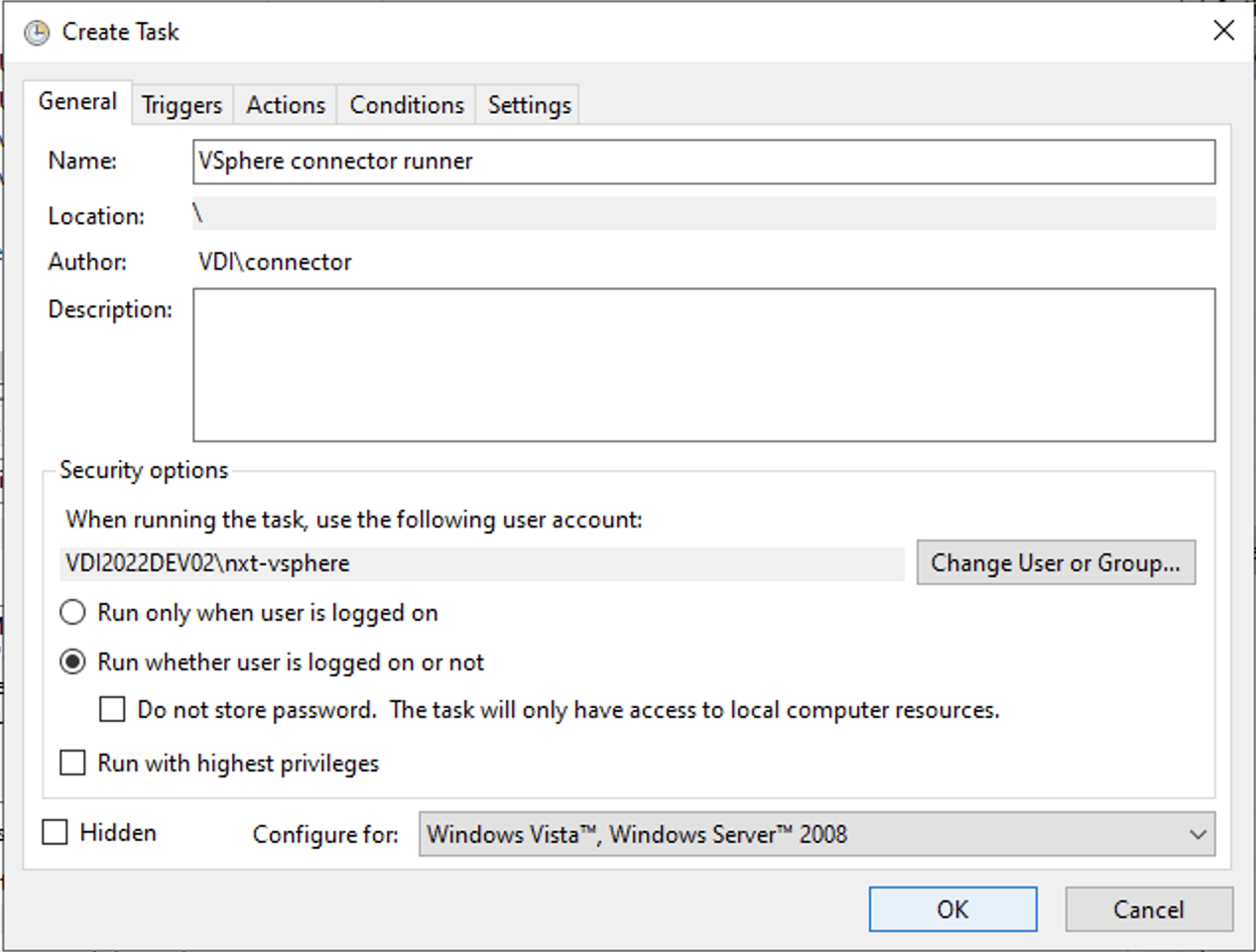Switch to the General tab

(x=77, y=102)
